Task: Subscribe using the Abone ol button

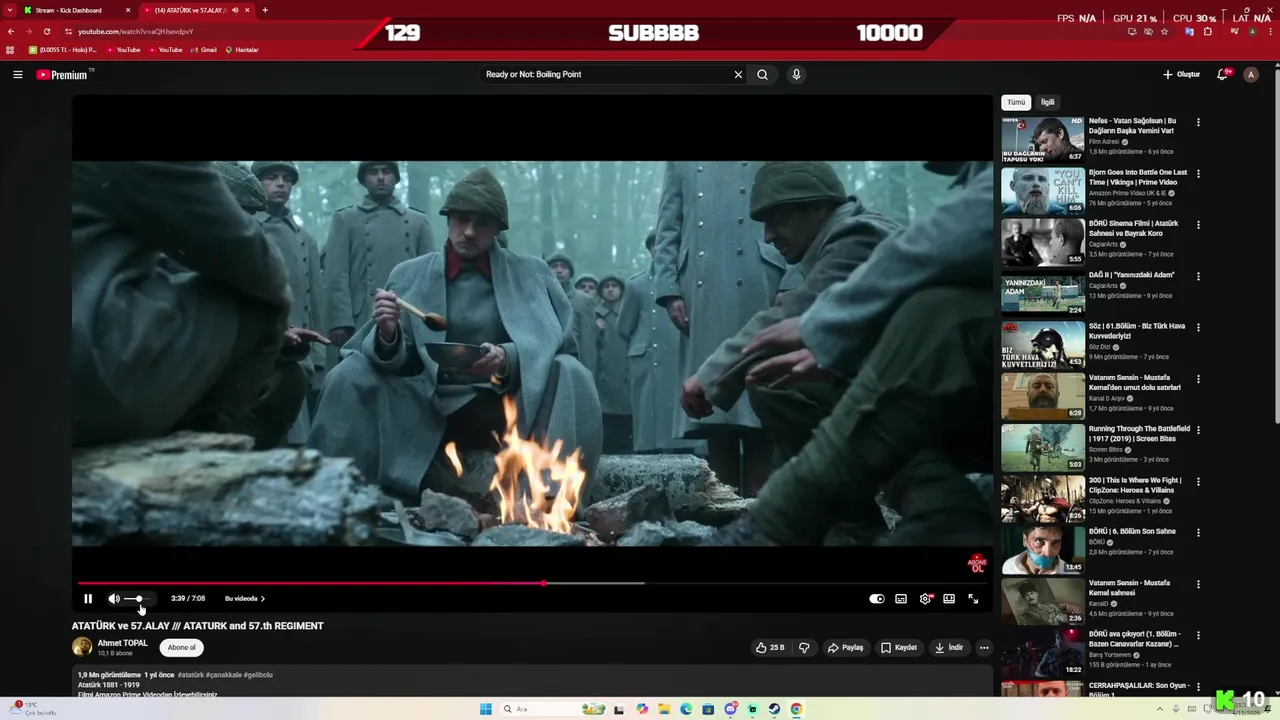Action: (182, 647)
